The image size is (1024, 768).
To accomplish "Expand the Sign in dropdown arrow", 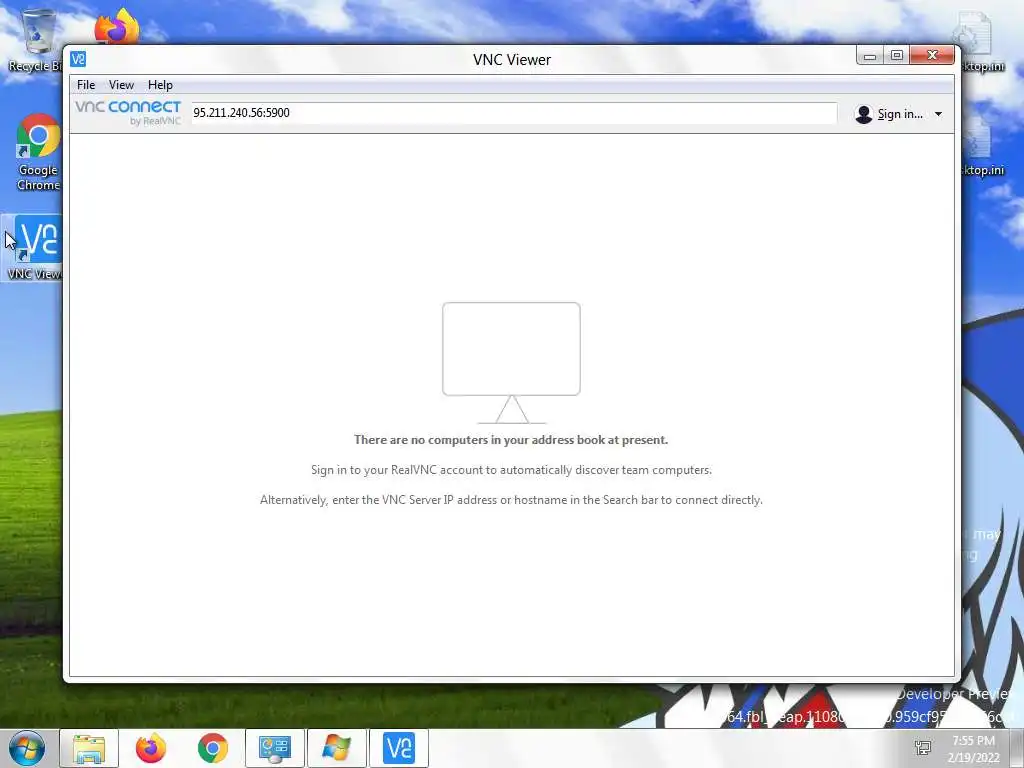I will pyautogui.click(x=938, y=114).
